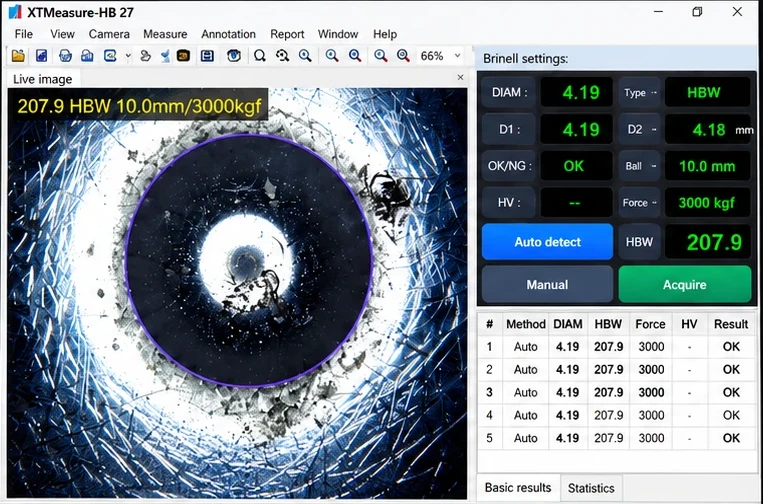Image resolution: width=763 pixels, height=504 pixels.
Task: Click the DIAM value field 4.19
Action: coord(577,92)
